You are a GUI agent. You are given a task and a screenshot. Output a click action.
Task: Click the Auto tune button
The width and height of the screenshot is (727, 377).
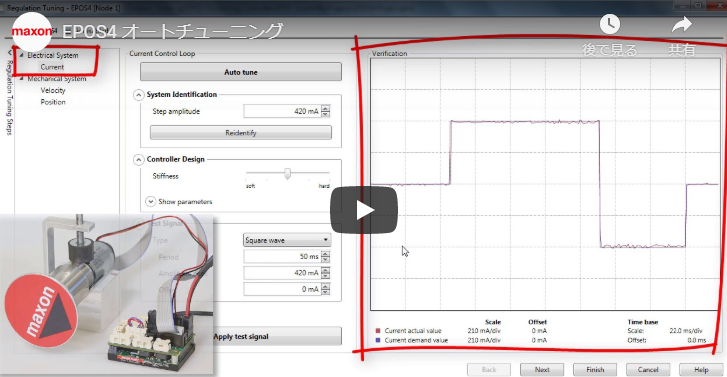pyautogui.click(x=241, y=72)
